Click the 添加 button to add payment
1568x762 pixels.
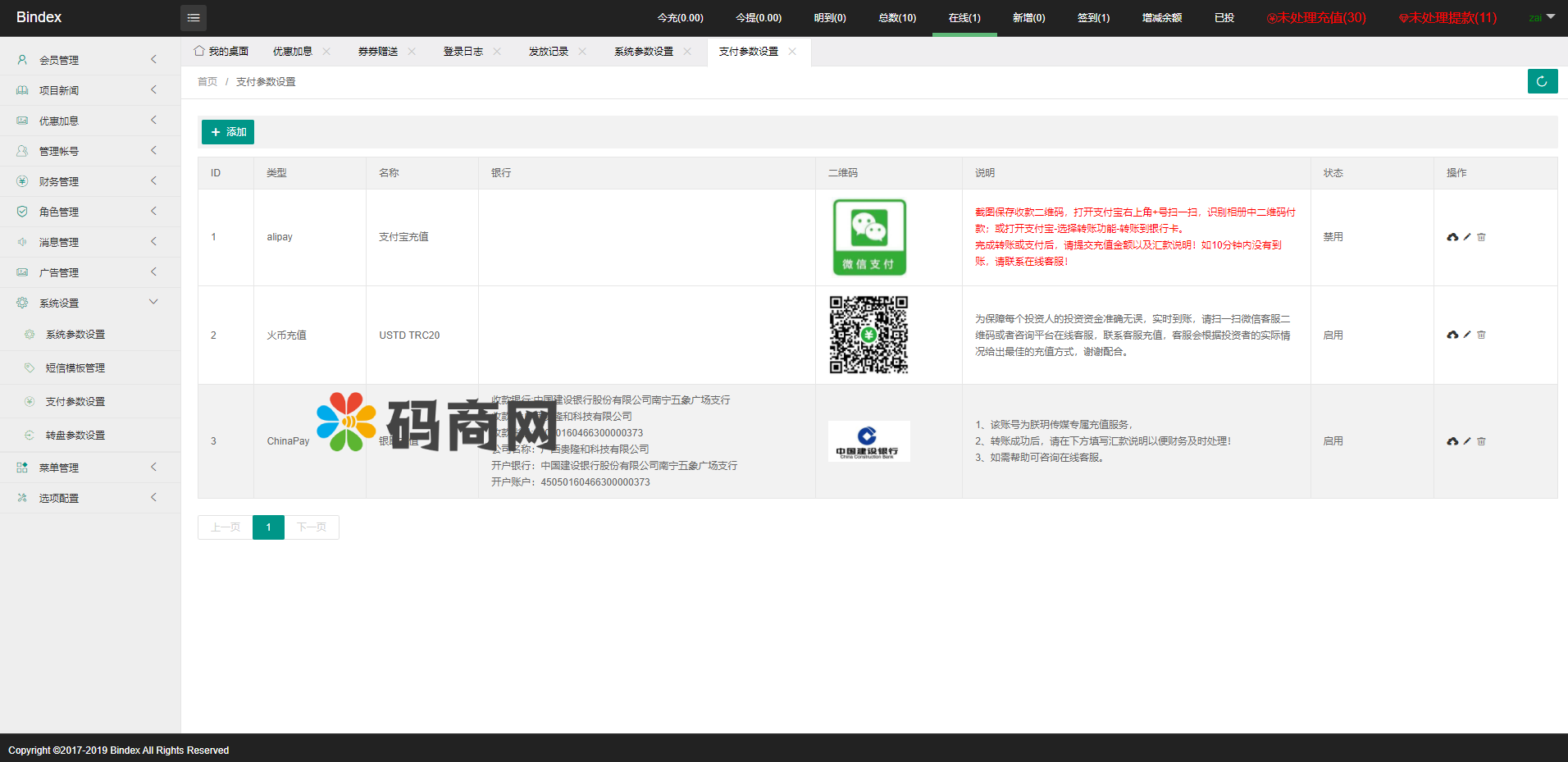point(227,131)
